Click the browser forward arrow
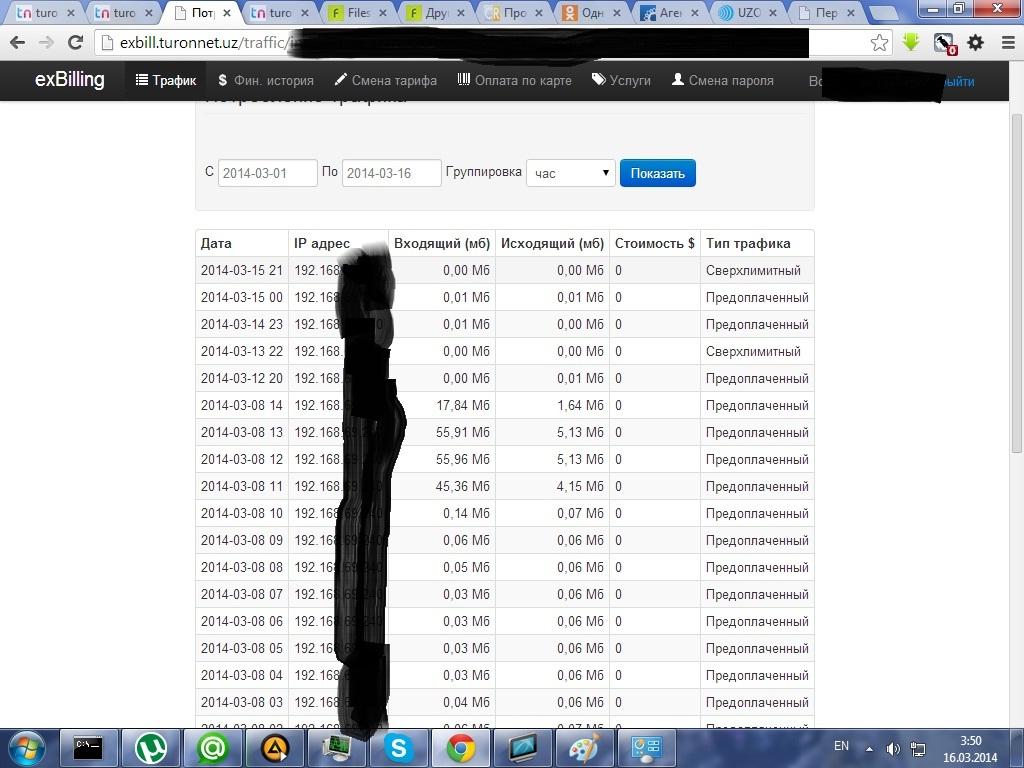Image resolution: width=1024 pixels, height=768 pixels. [x=46, y=43]
